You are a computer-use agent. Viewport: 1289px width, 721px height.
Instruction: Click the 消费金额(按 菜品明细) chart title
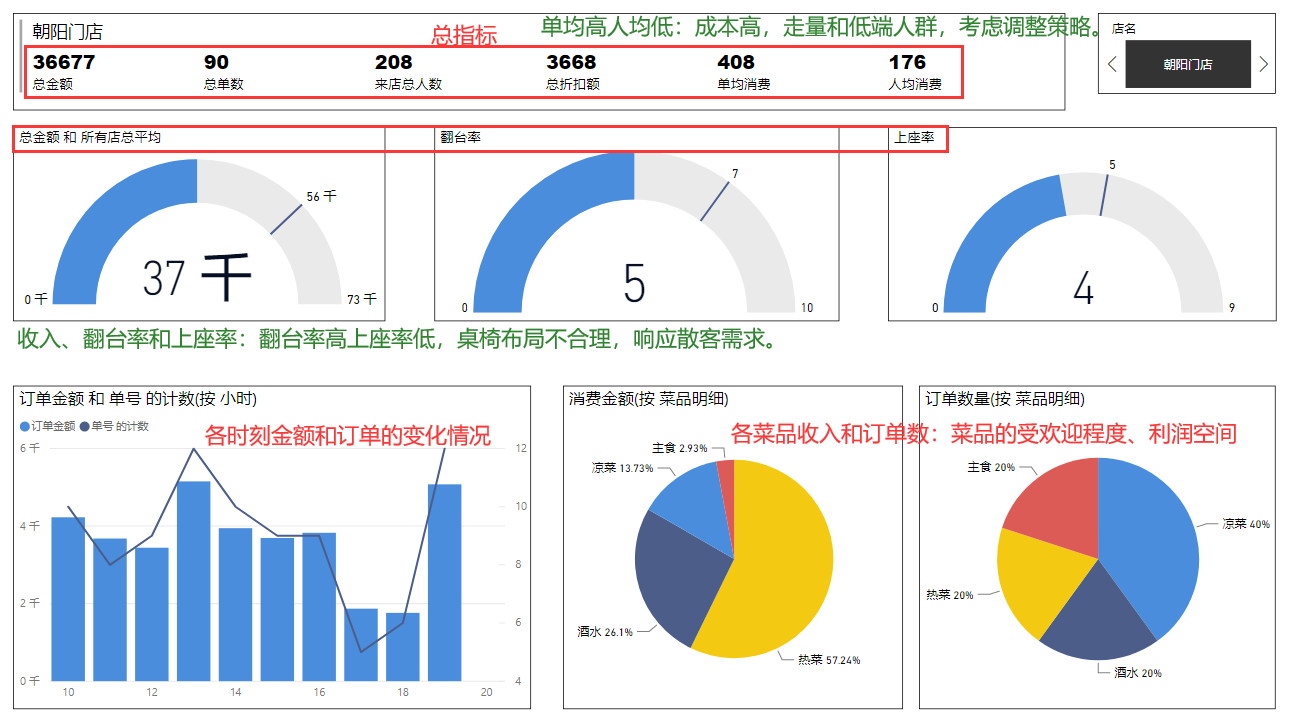tap(649, 398)
